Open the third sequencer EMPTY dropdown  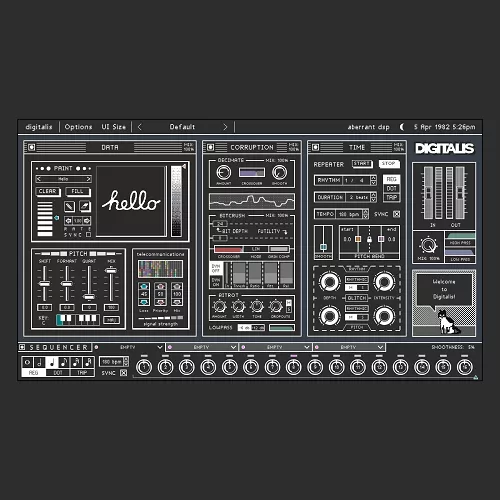(x=307, y=347)
